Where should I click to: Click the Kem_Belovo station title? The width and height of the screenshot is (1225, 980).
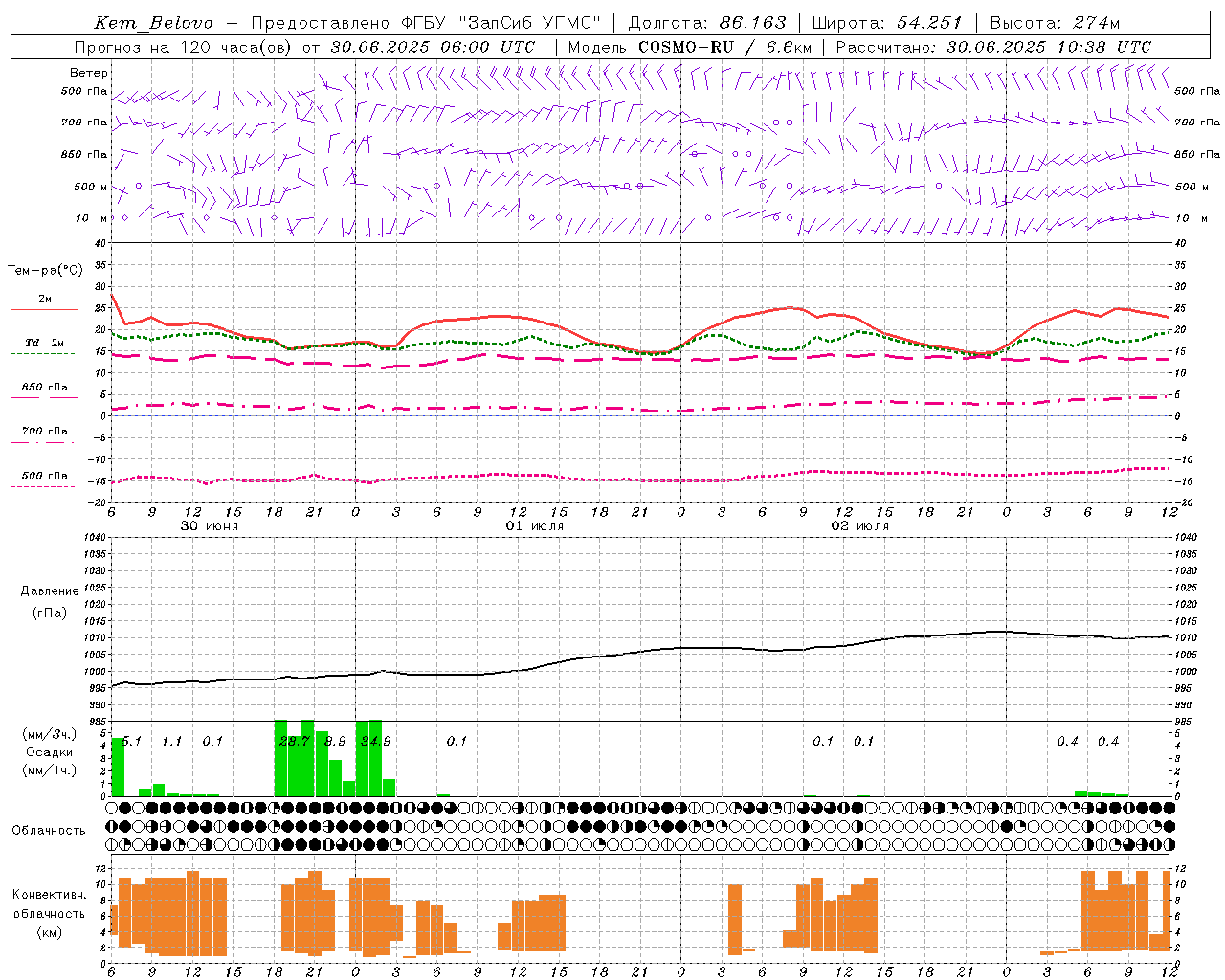pyautogui.click(x=154, y=23)
